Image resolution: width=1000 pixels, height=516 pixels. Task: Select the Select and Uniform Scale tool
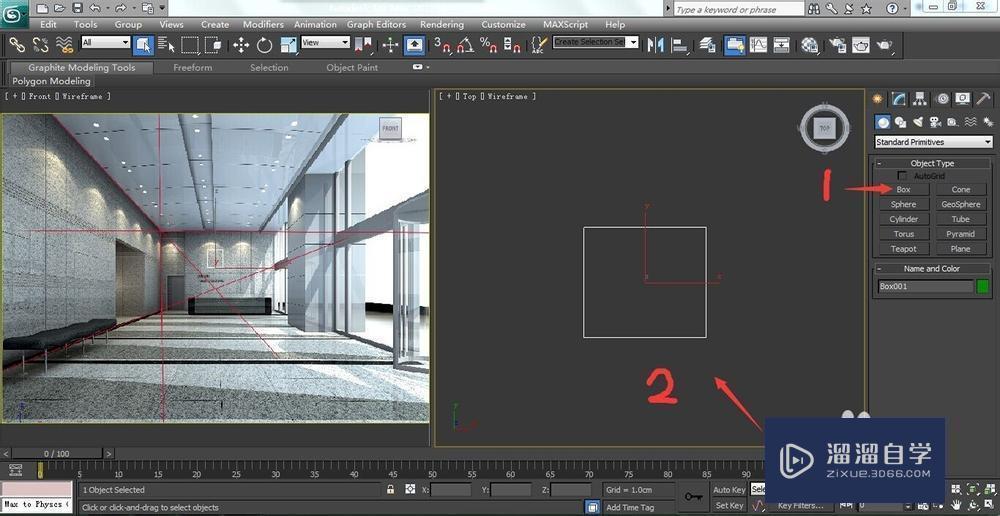pos(288,45)
